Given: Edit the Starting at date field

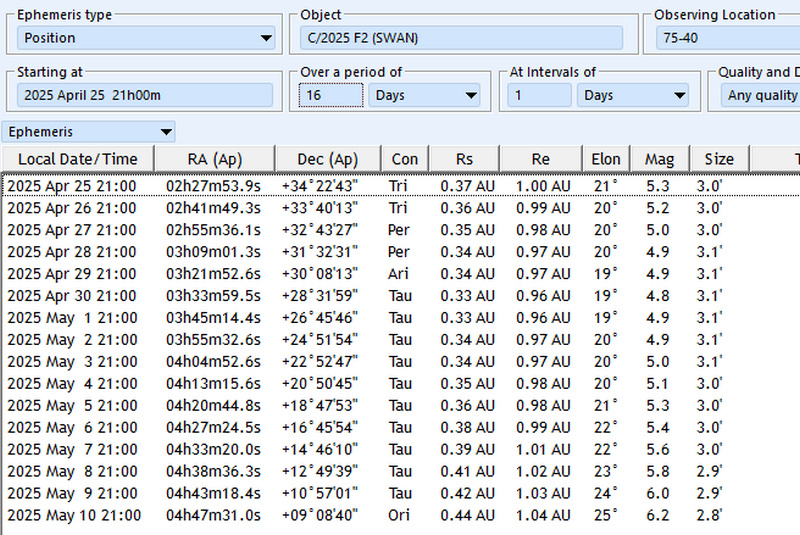Looking at the screenshot, I should click(145, 95).
